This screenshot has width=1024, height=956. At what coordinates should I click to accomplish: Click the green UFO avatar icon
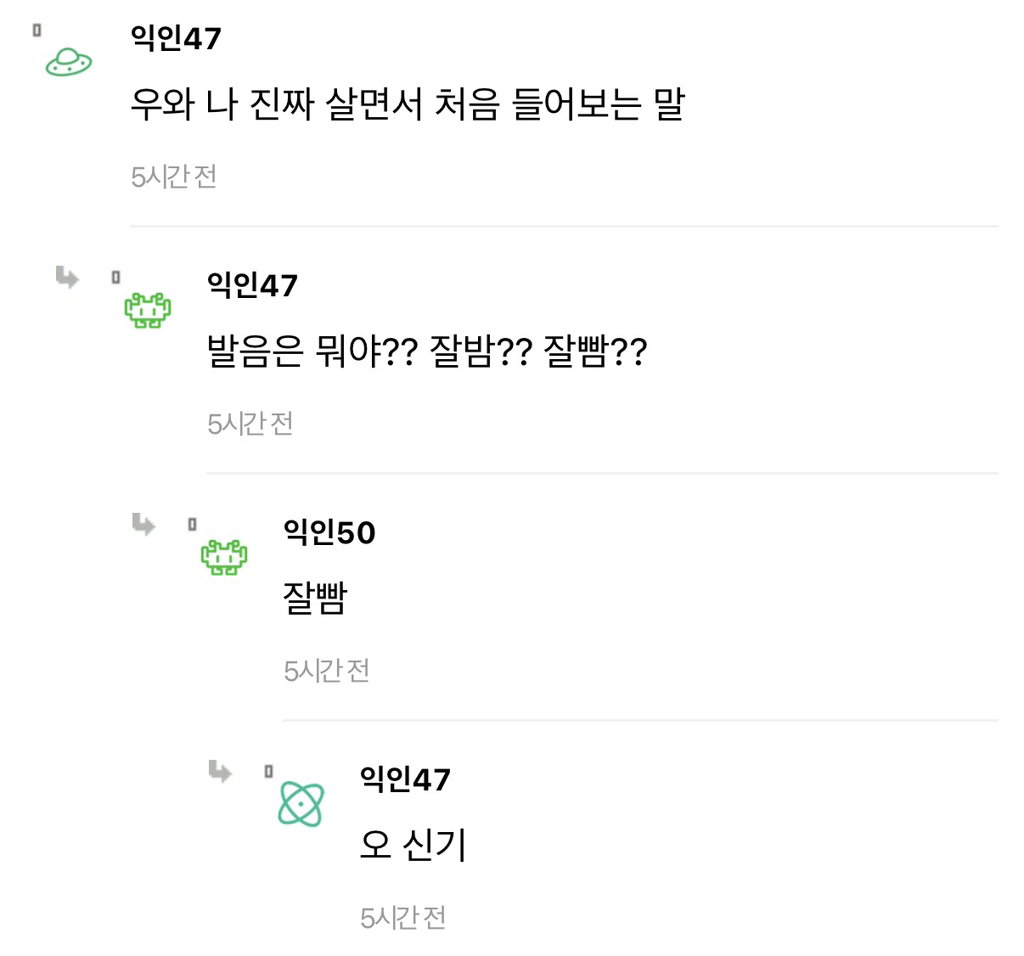coord(69,62)
